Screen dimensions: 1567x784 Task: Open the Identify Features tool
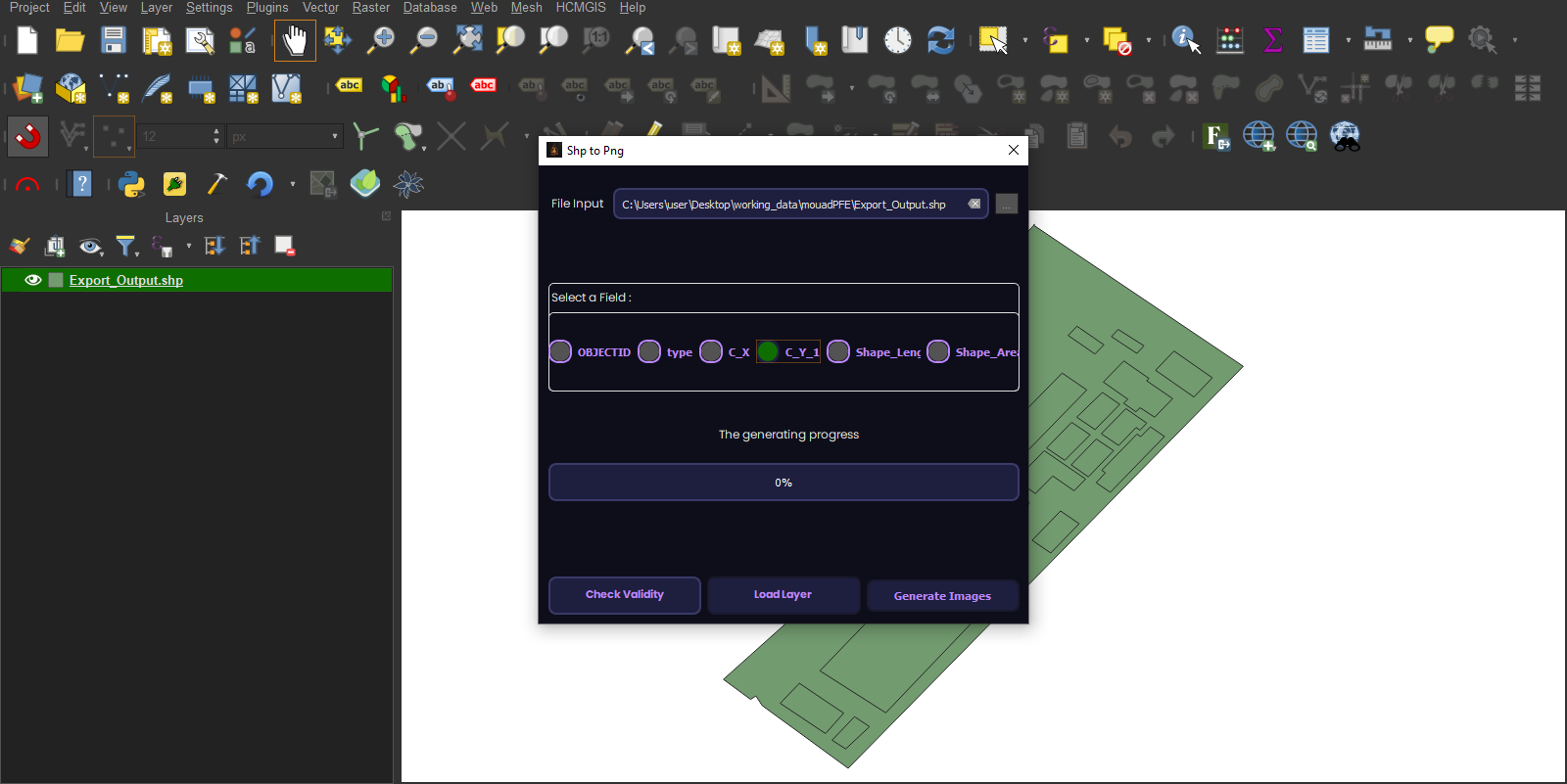pos(1185,40)
